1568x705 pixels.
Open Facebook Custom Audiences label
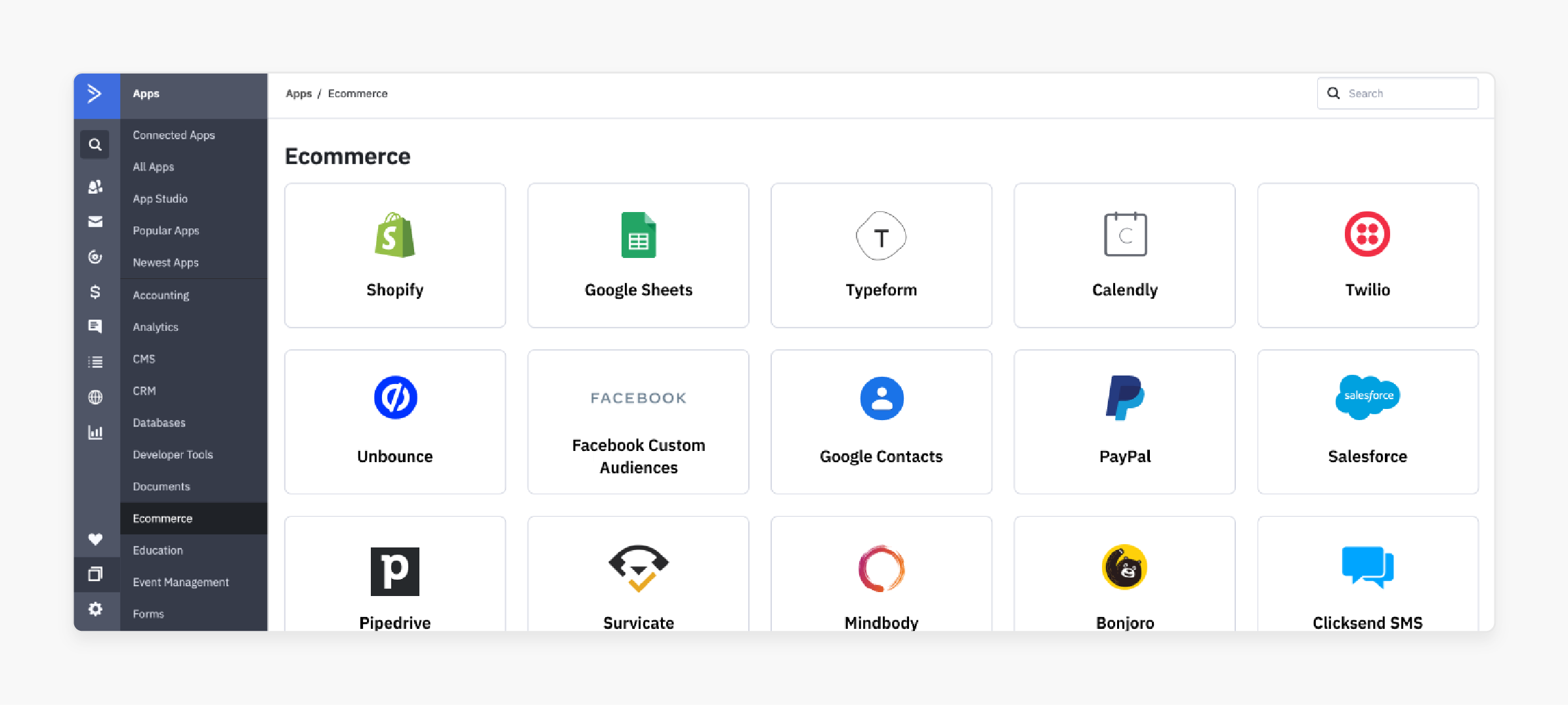tap(639, 457)
